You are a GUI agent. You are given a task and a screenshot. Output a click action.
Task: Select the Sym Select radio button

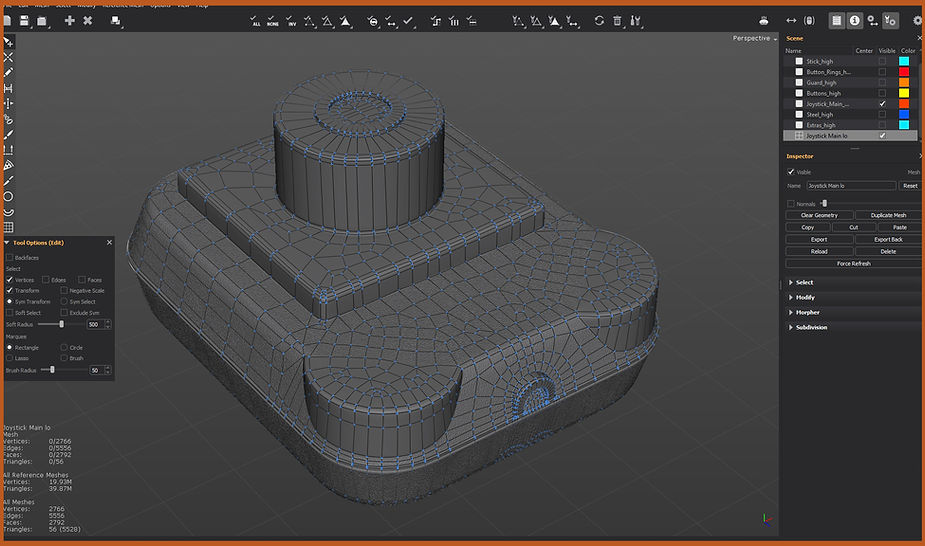(64, 301)
